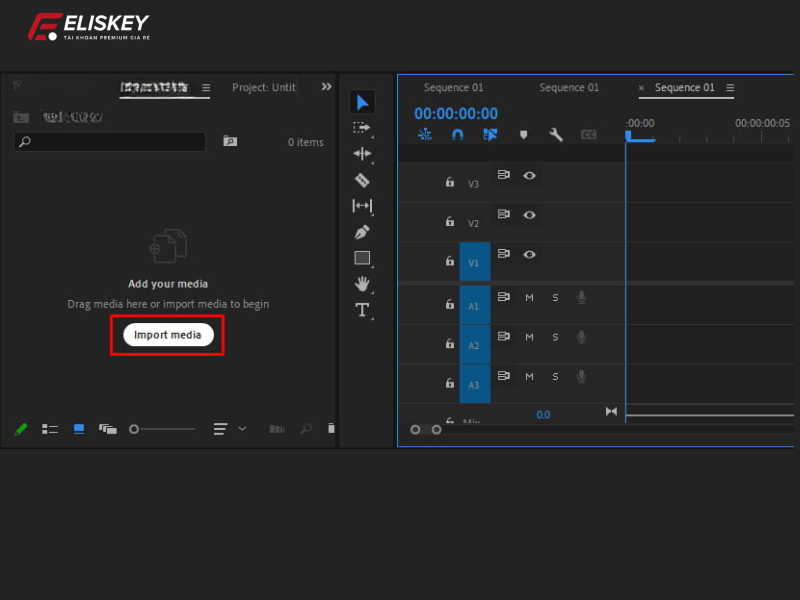Viewport: 800px width, 600px height.
Task: Click the Captions CC icon
Action: [587, 133]
